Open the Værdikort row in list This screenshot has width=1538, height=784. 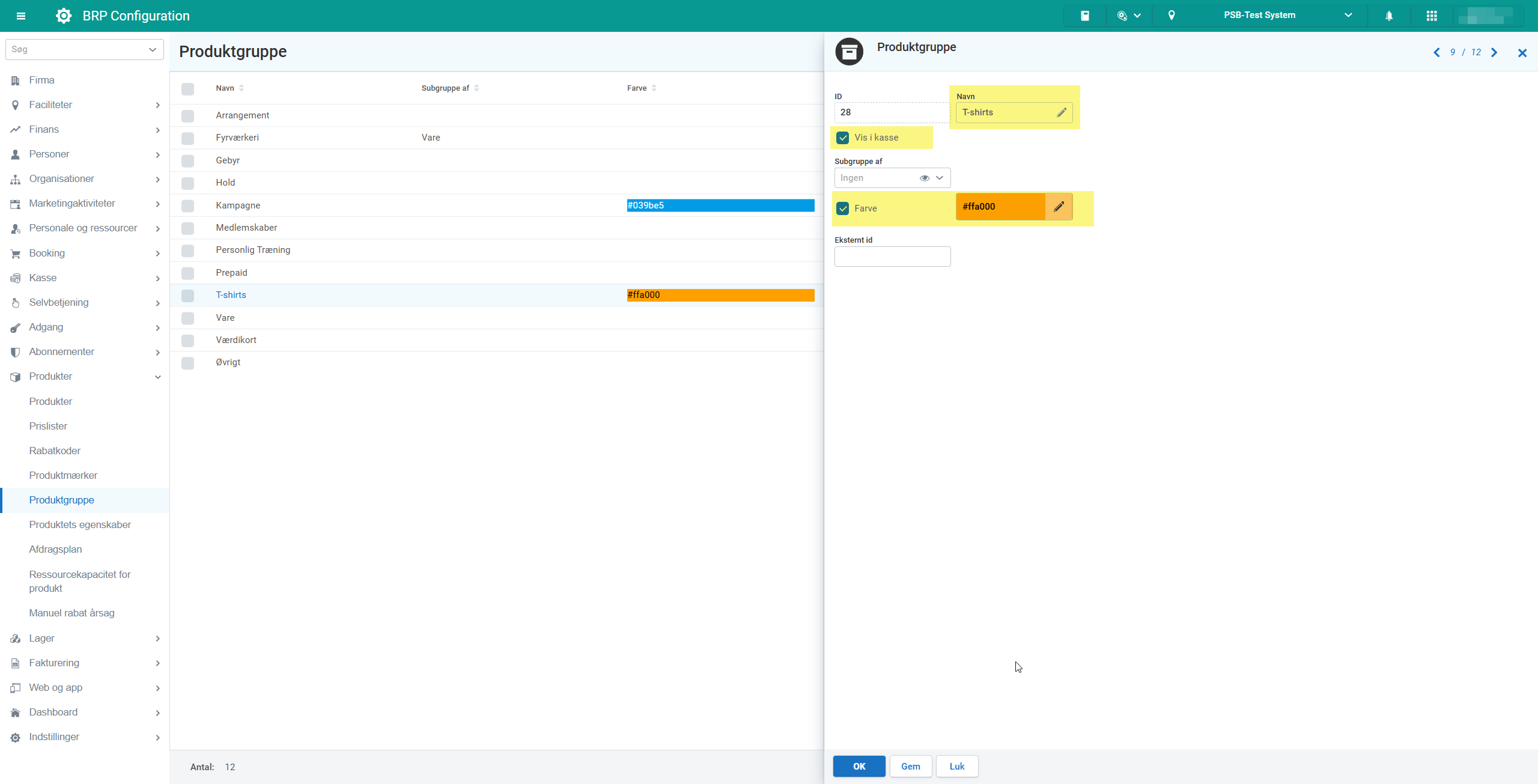point(497,340)
